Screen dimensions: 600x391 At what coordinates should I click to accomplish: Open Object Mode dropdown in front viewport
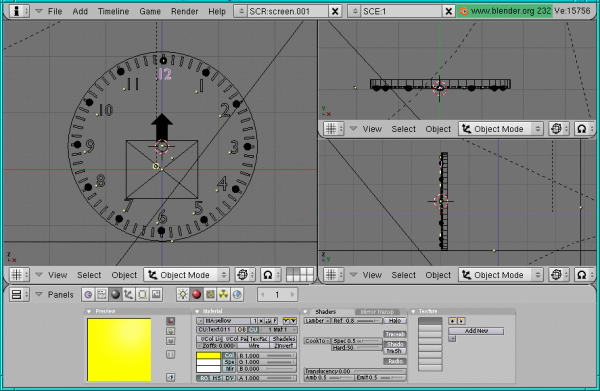pyautogui.click(x=186, y=275)
